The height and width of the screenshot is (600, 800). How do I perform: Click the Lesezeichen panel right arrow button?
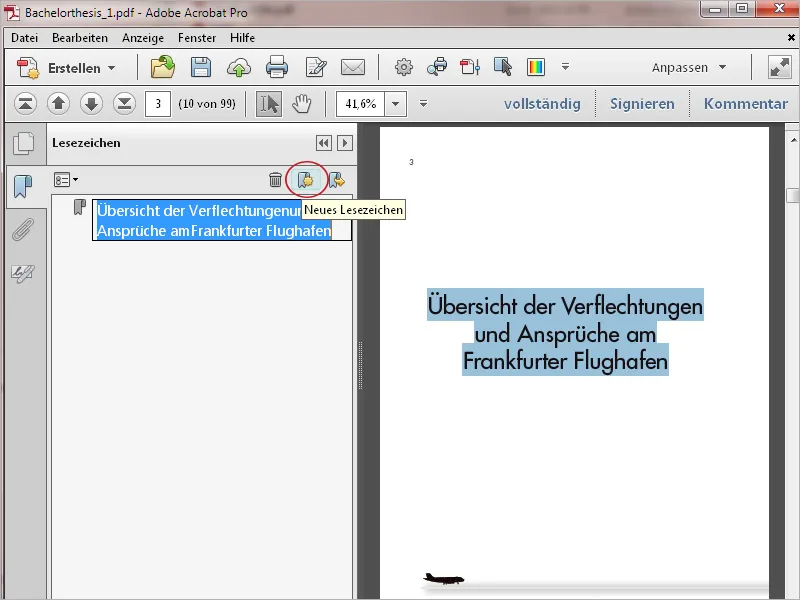coord(345,143)
